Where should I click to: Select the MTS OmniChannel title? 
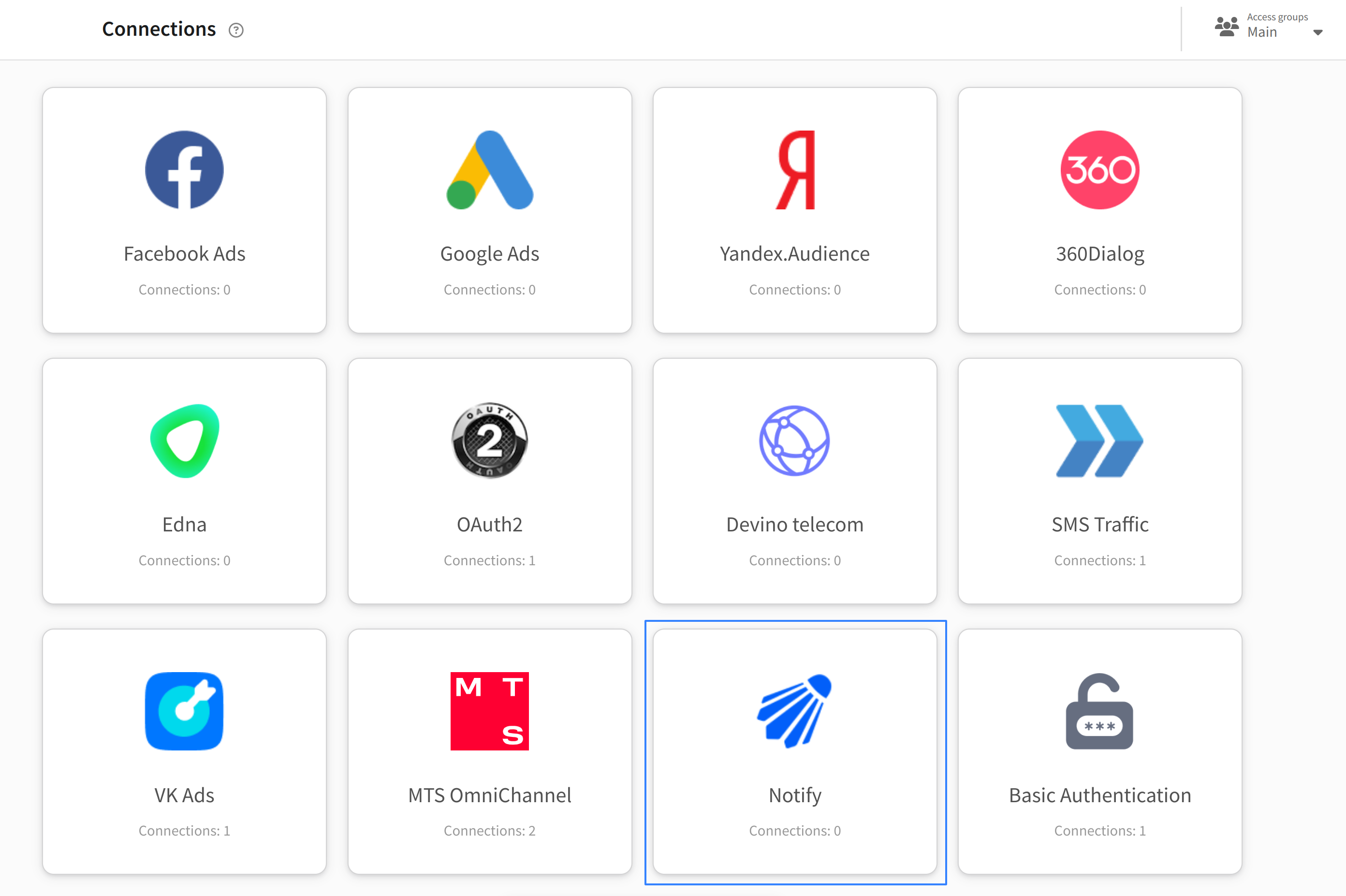click(x=490, y=795)
